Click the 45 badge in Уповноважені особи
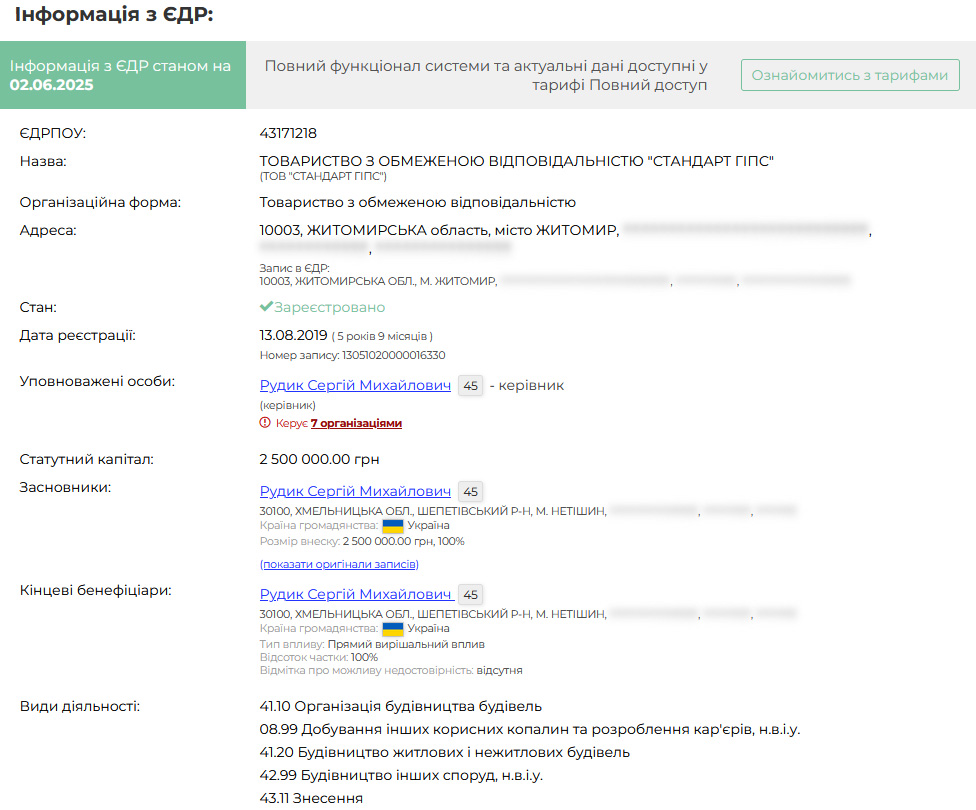Image resolution: width=976 pixels, height=810 pixels. [x=470, y=386]
